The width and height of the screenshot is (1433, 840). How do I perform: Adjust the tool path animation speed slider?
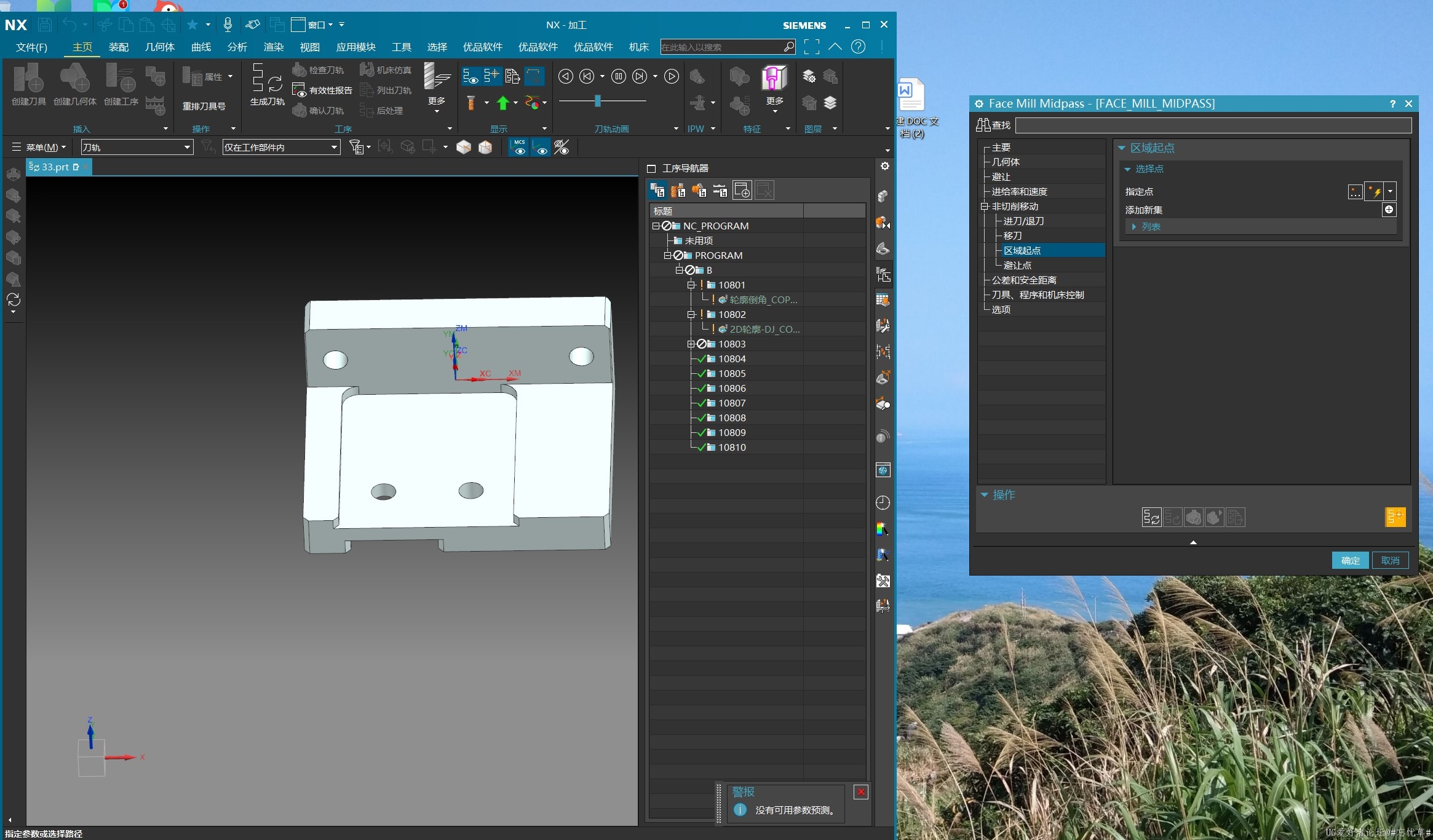point(597,101)
